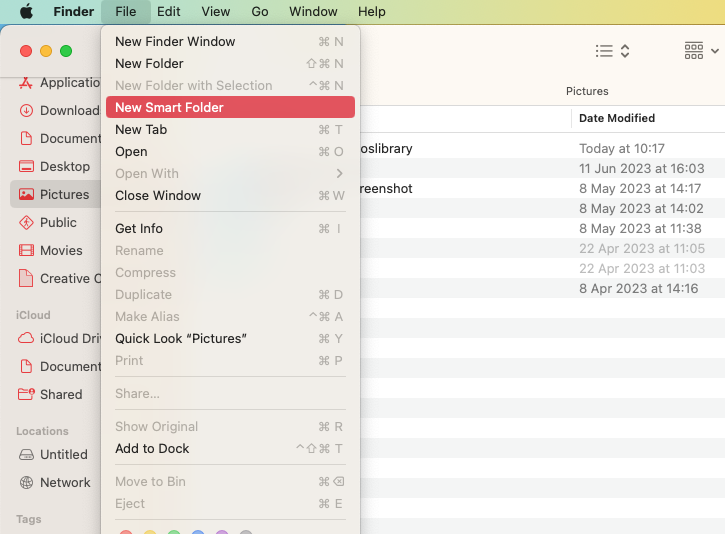This screenshot has height=534, width=725.
Task: Select the row dated 22 Apr 2023 at 11:03
Action: (x=543, y=269)
